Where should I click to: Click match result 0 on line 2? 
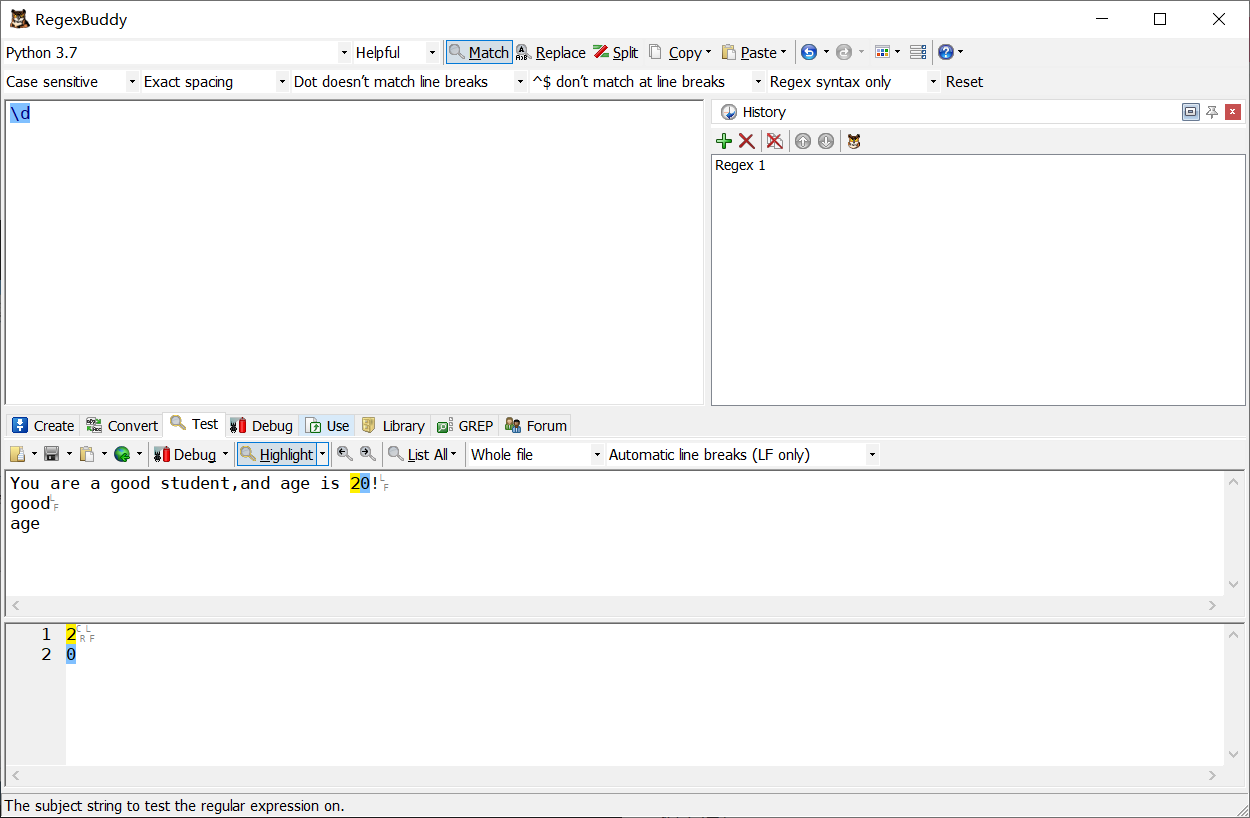[x=71, y=655]
